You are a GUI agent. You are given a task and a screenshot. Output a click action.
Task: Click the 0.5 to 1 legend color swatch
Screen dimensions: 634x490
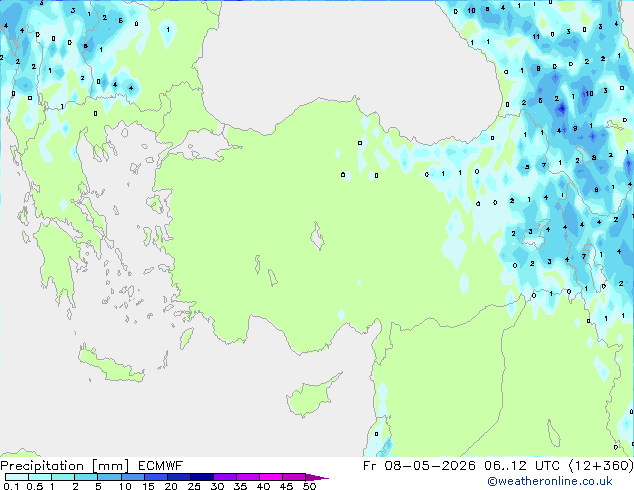(40, 477)
